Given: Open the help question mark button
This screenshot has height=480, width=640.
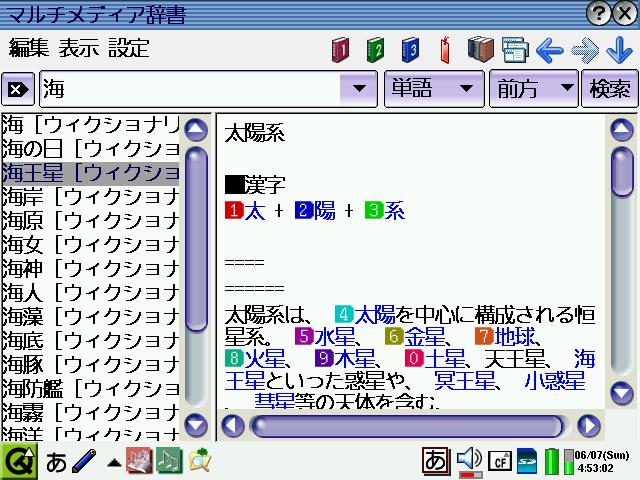Looking at the screenshot, I should point(598,14).
